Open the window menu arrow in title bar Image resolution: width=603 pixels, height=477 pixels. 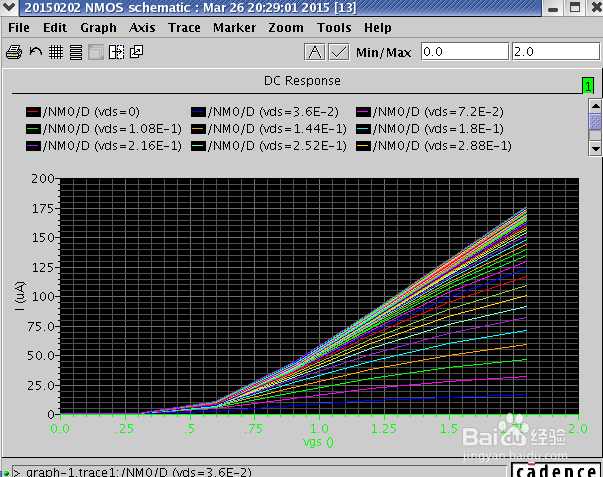point(8,7)
